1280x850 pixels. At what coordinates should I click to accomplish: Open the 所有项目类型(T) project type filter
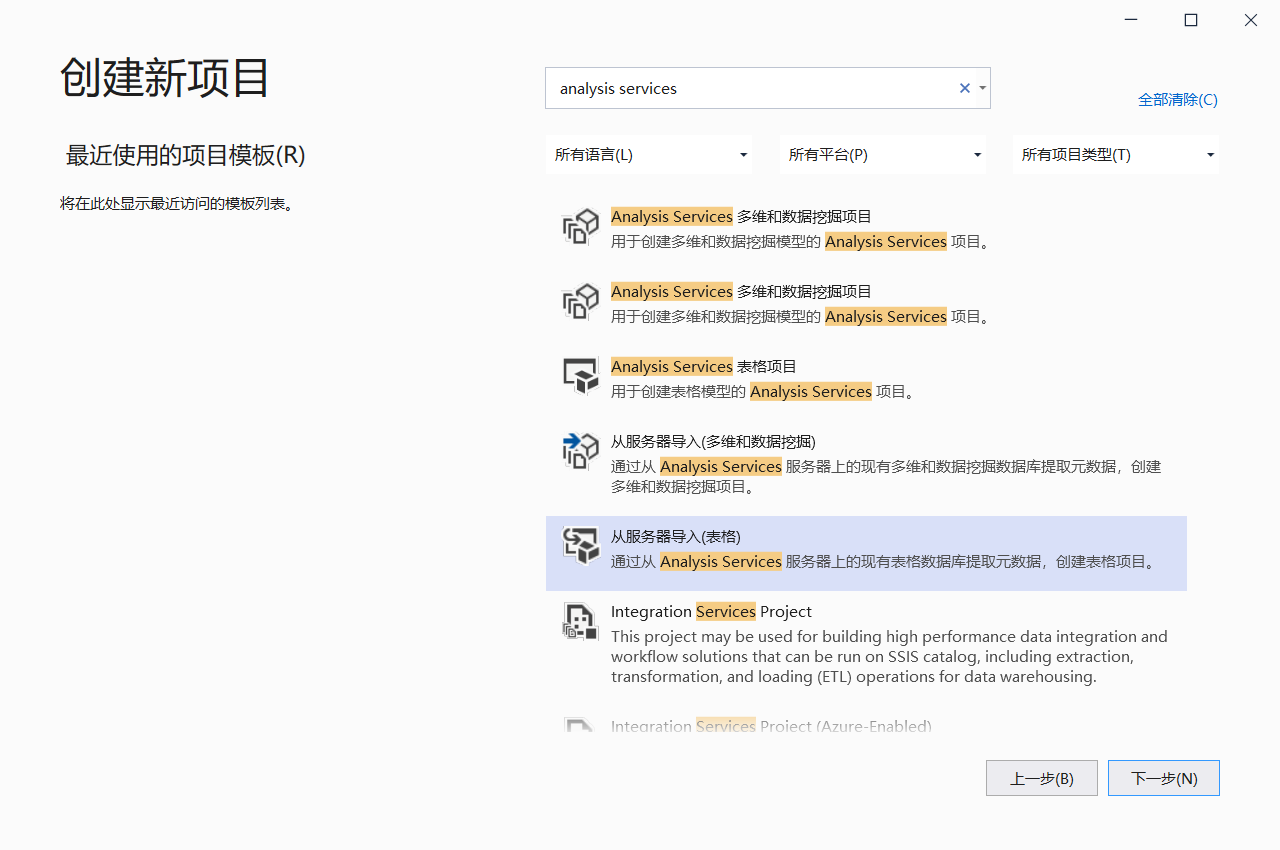coord(1116,155)
